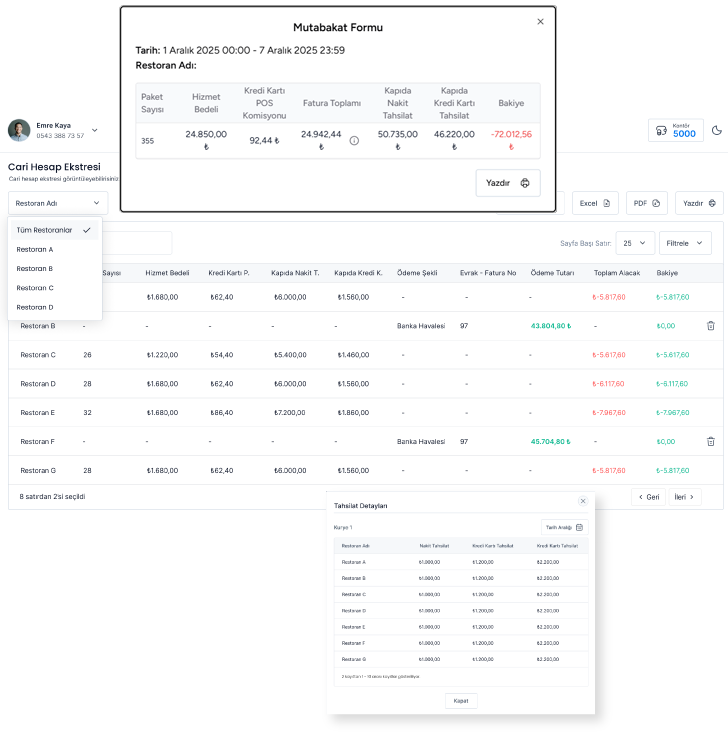Export the statement as PDF
Screen dimensions: 728x733
point(647,203)
